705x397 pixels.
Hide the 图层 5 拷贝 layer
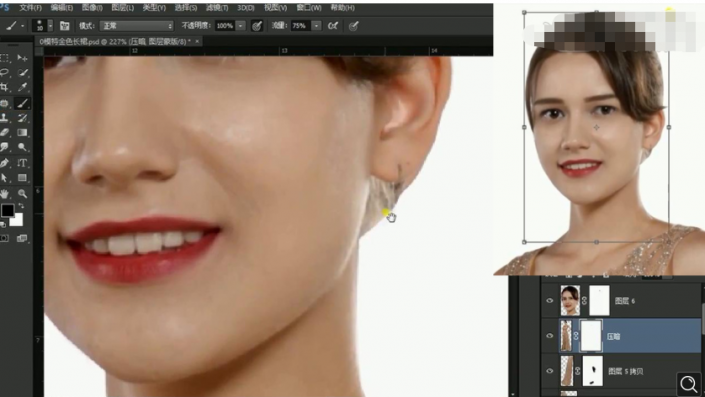click(549, 371)
